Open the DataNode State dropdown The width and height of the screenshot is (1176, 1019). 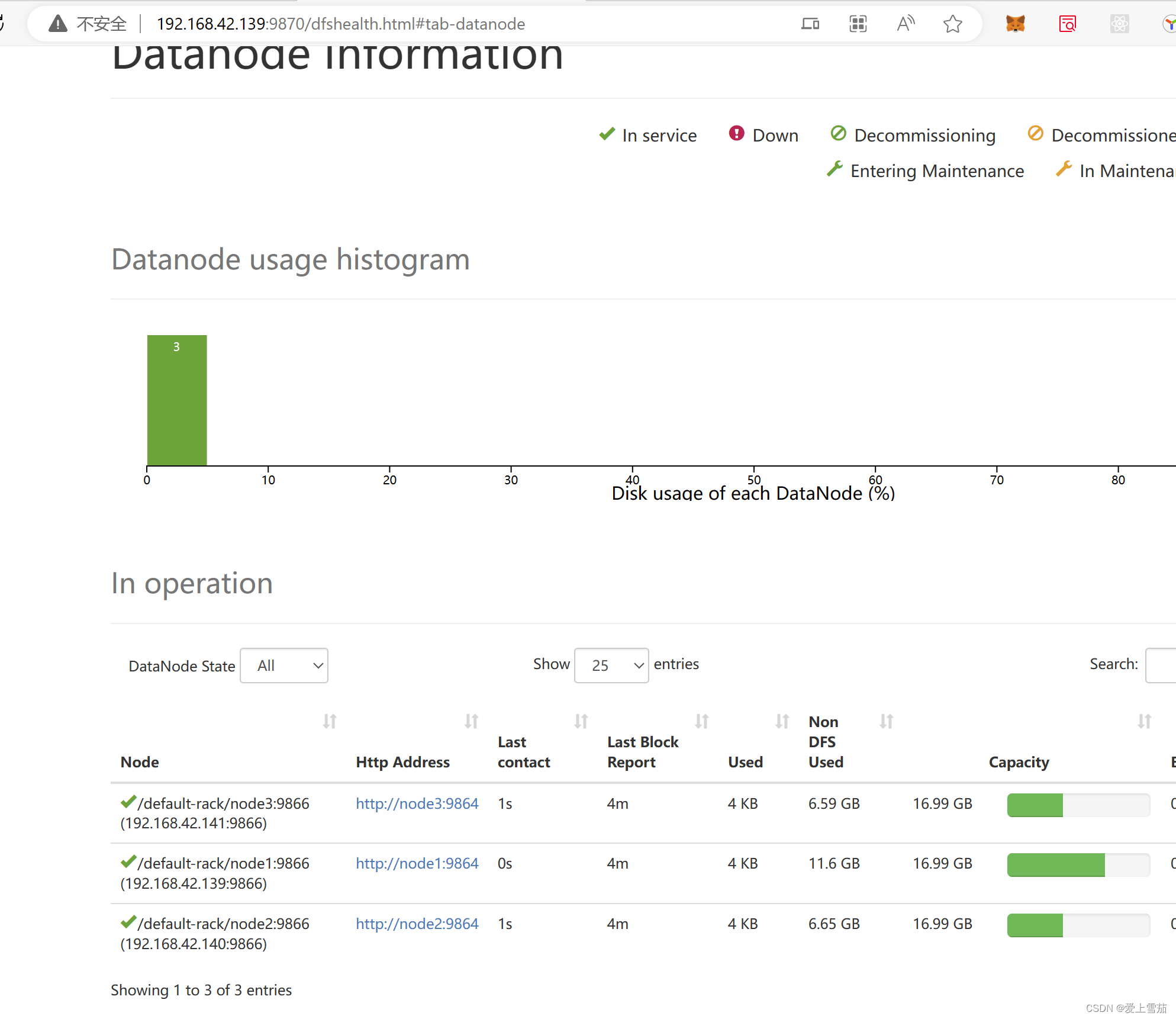coord(284,666)
